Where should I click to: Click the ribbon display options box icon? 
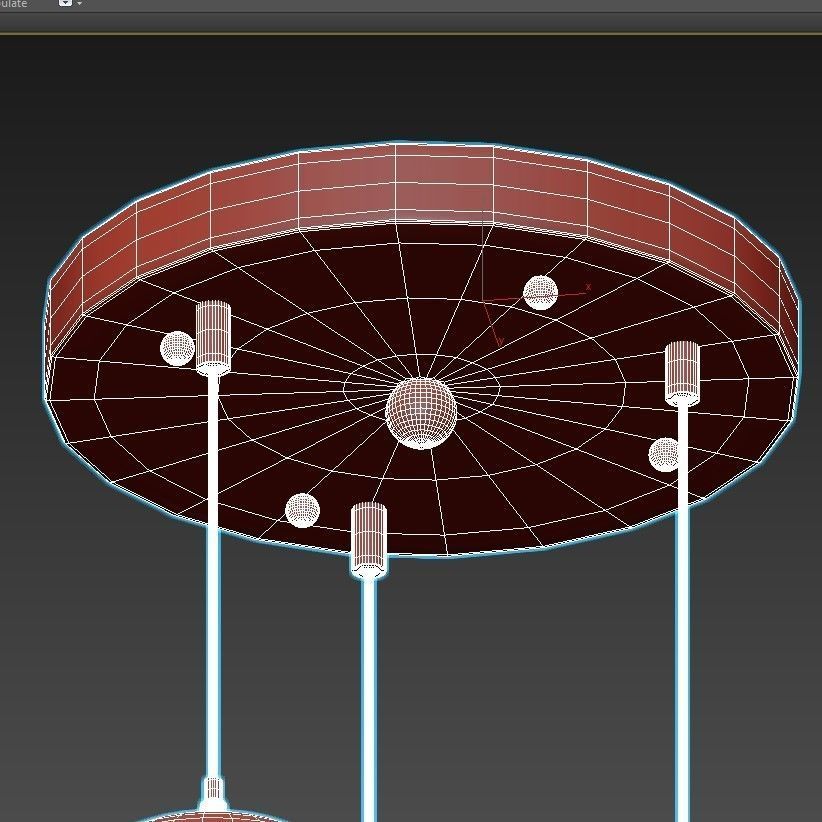(x=65, y=3)
